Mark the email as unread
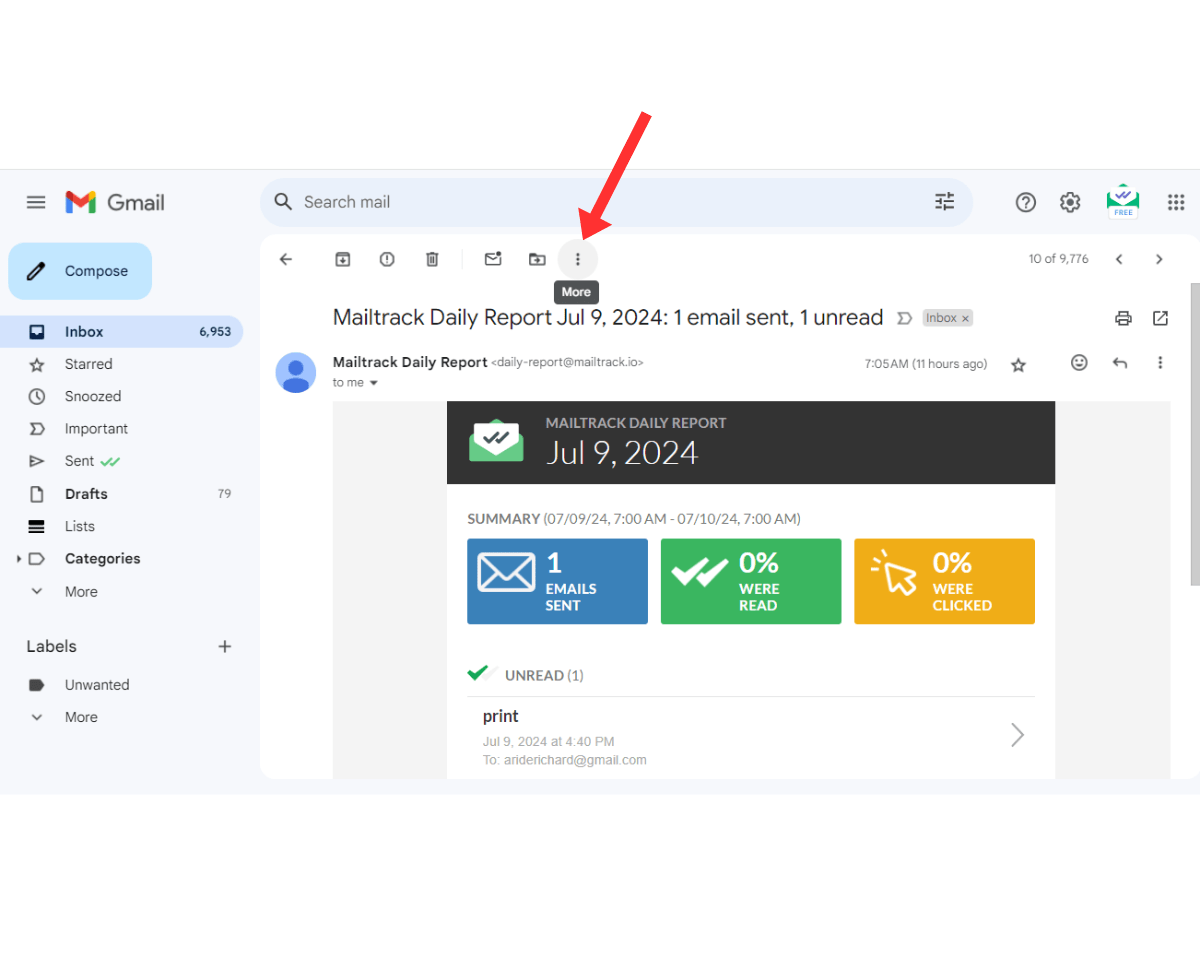The width and height of the screenshot is (1200, 960). pyautogui.click(x=493, y=259)
